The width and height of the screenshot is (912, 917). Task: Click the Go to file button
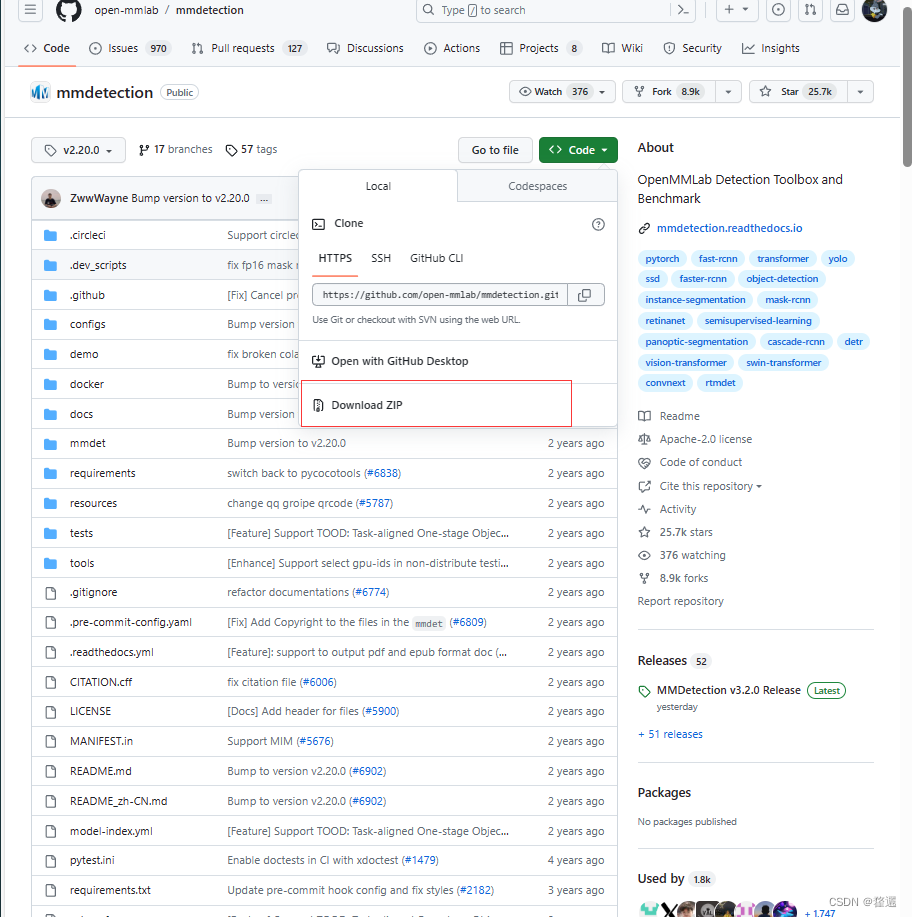click(495, 150)
